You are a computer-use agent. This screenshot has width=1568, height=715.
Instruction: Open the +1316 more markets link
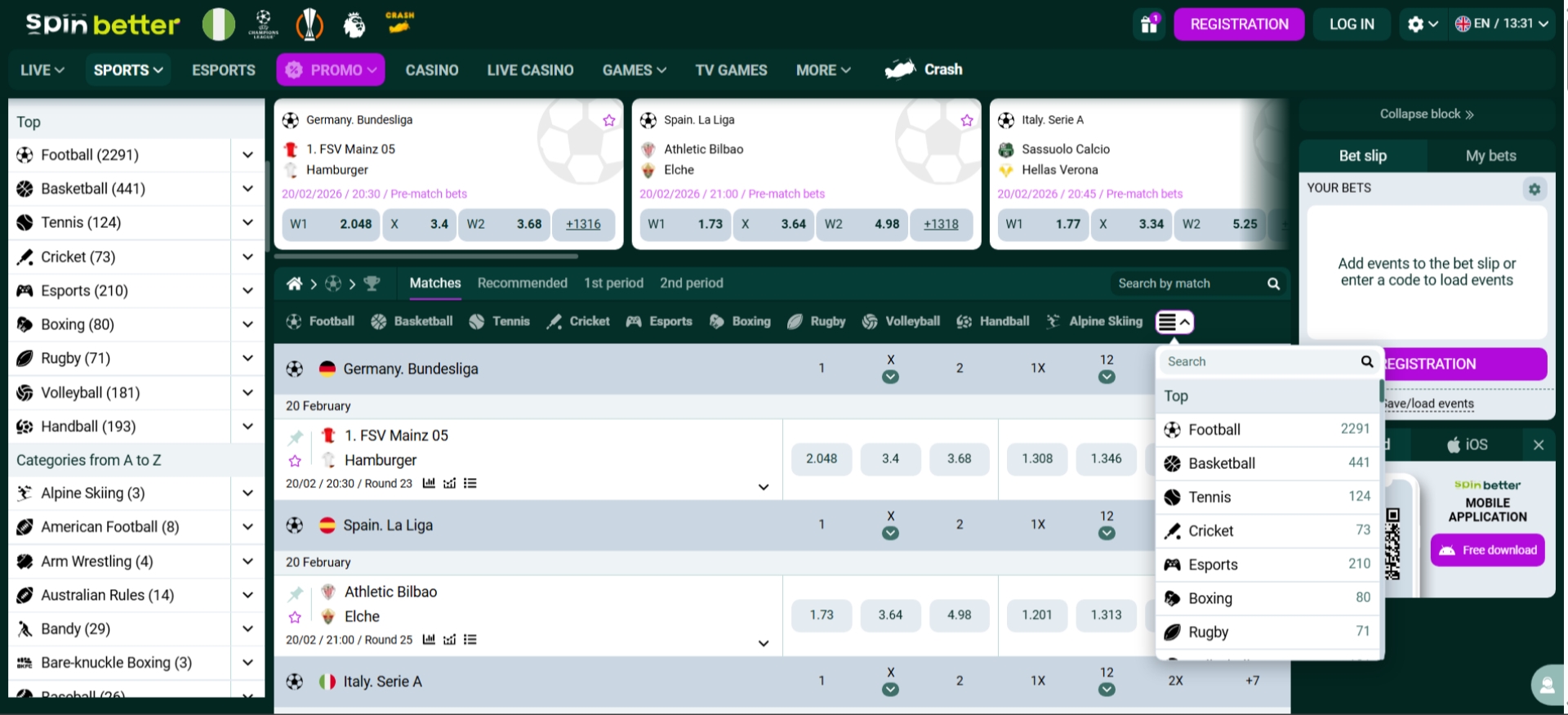pyautogui.click(x=583, y=224)
